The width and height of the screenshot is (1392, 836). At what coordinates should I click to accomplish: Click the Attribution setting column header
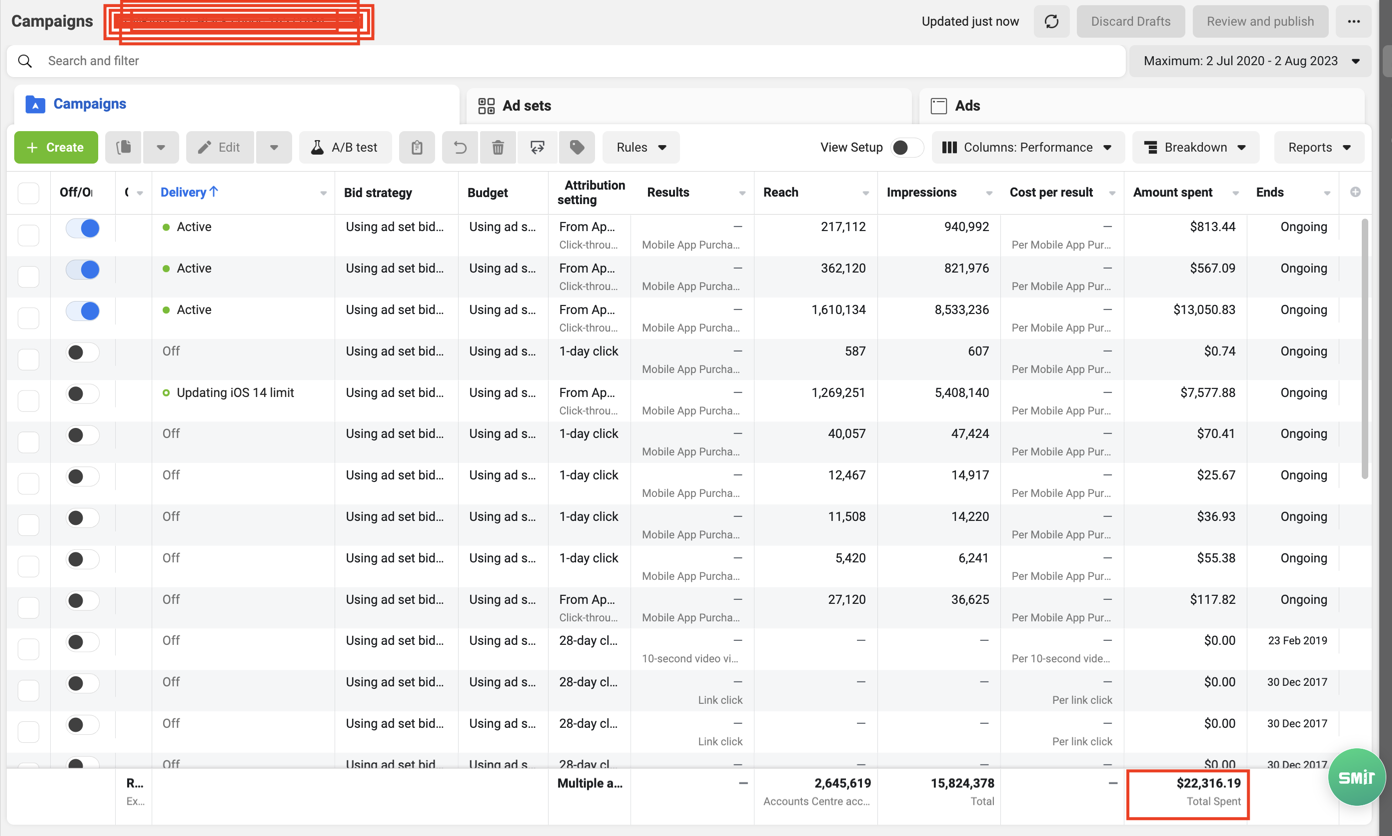[x=591, y=192]
